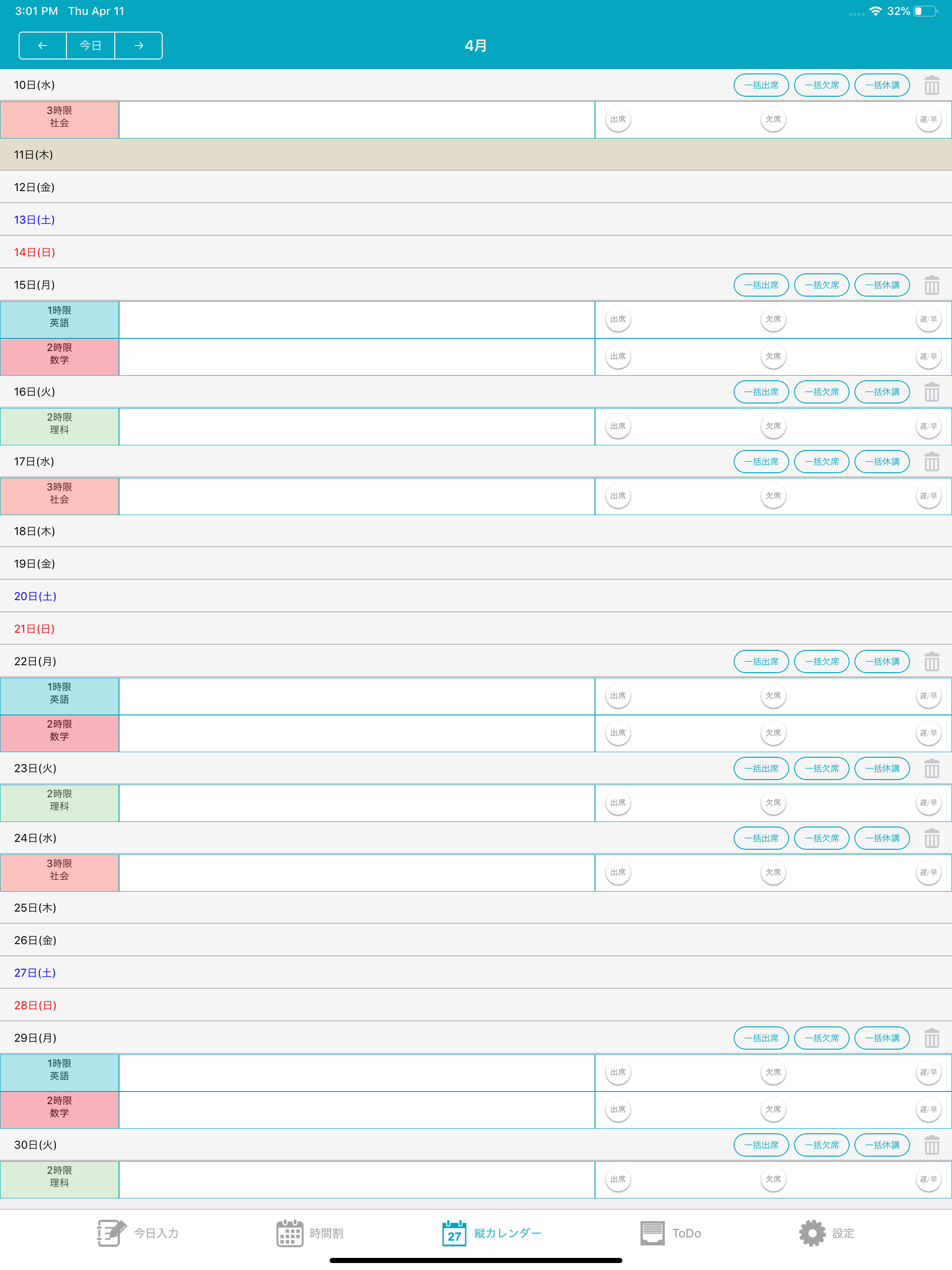
Task: Tap 一括休講 for 24日(水)
Action: tap(883, 839)
